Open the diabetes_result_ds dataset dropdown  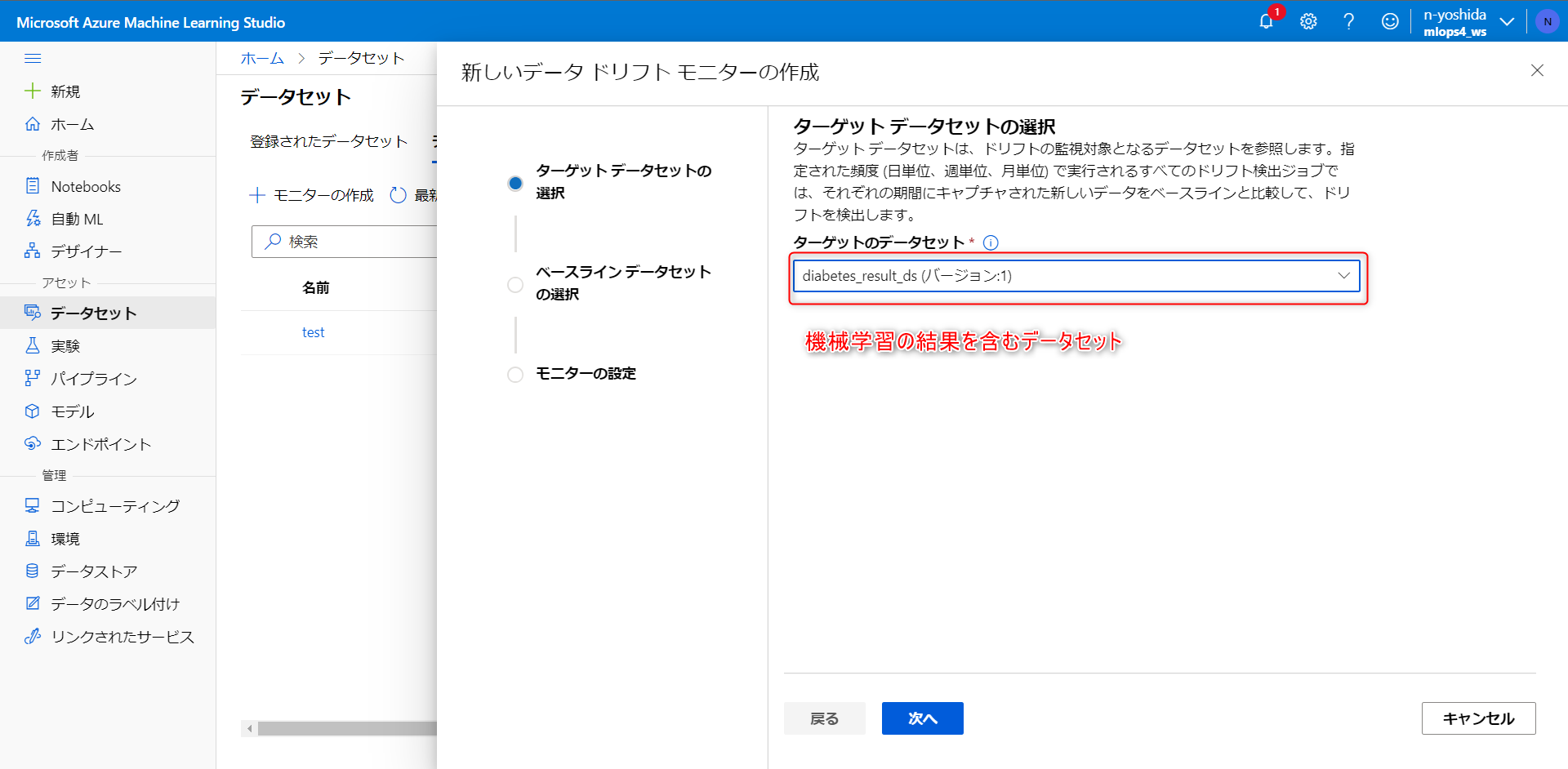(x=1076, y=276)
